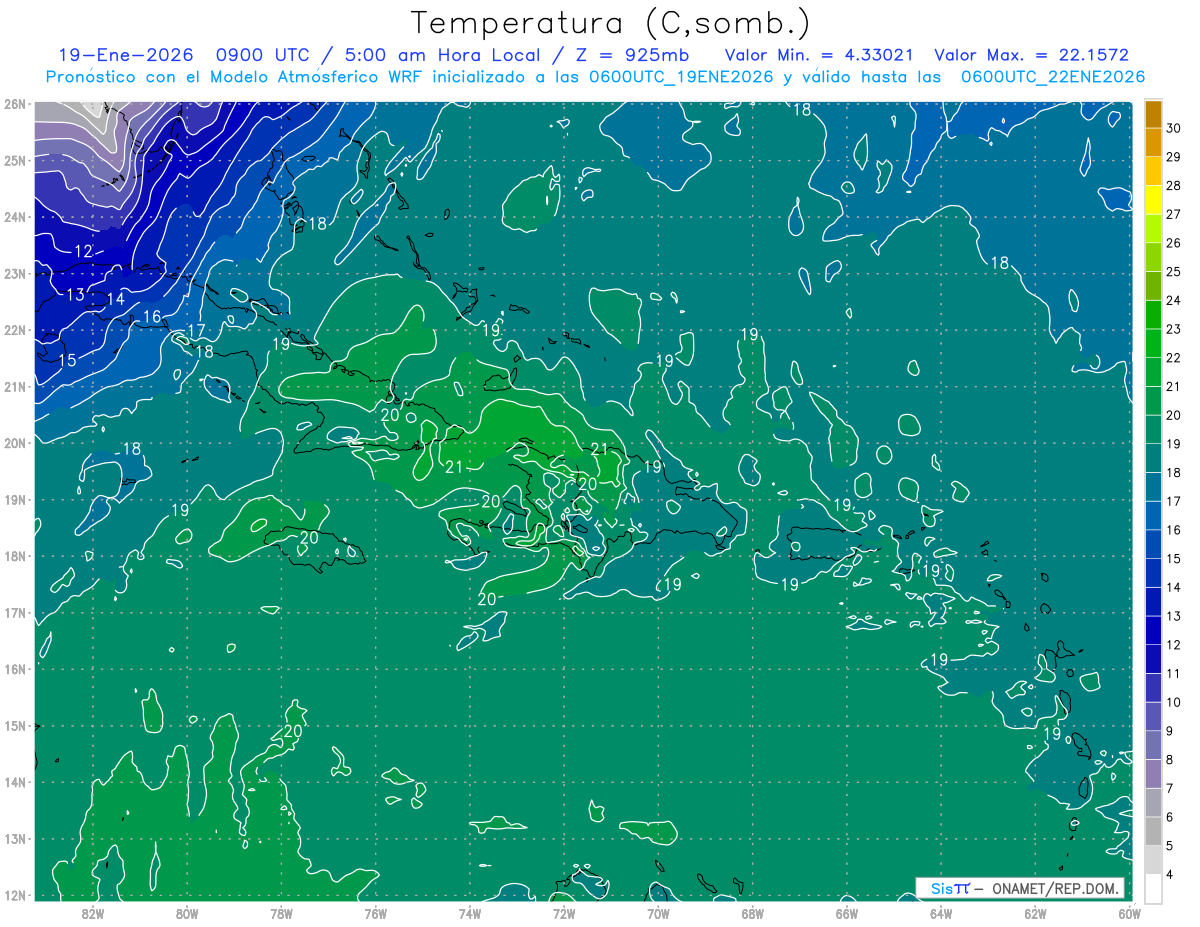
Task: Click the '18N' latitude axis label
Action: [14, 556]
